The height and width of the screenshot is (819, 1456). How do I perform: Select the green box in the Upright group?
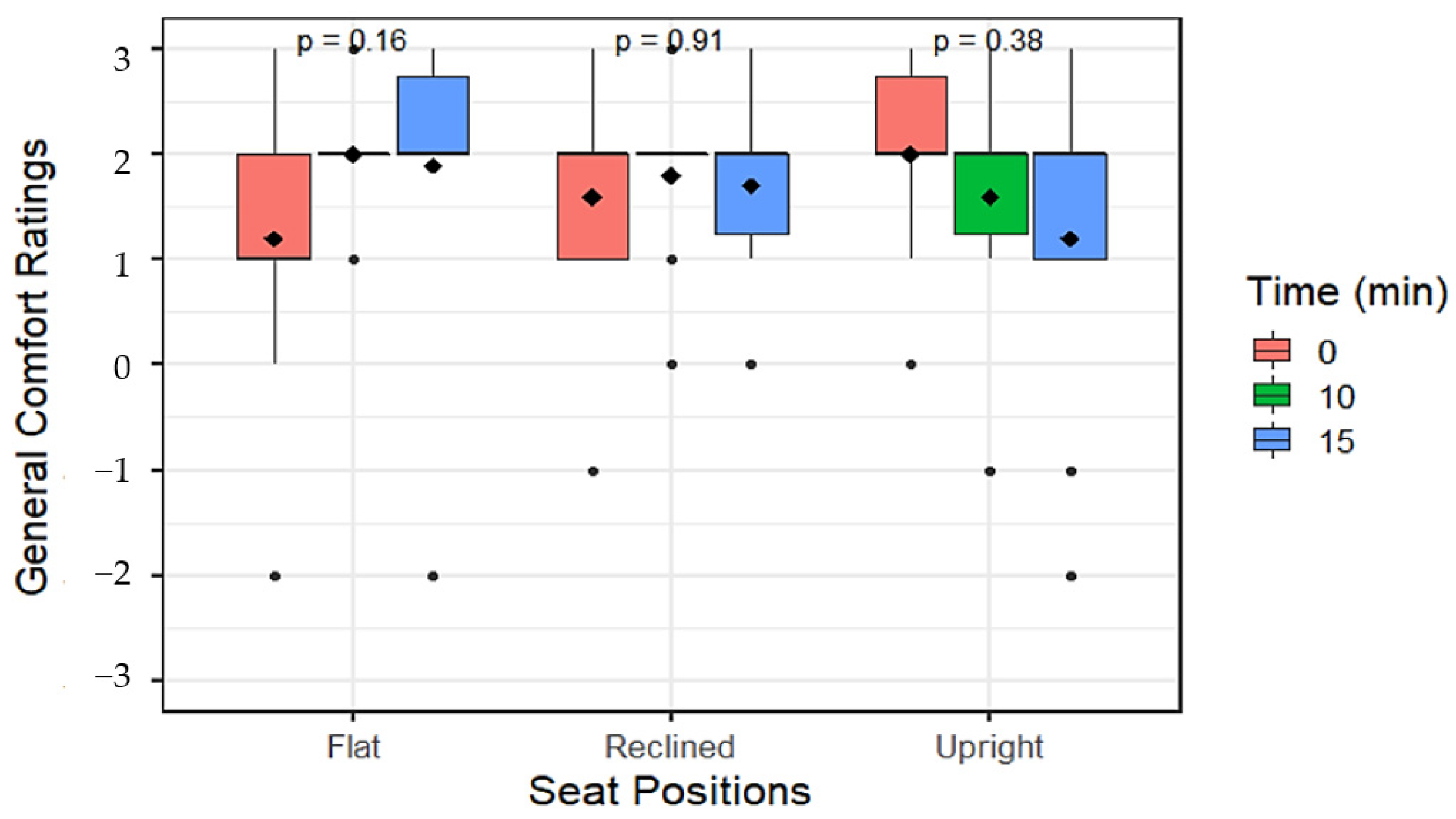(990, 193)
